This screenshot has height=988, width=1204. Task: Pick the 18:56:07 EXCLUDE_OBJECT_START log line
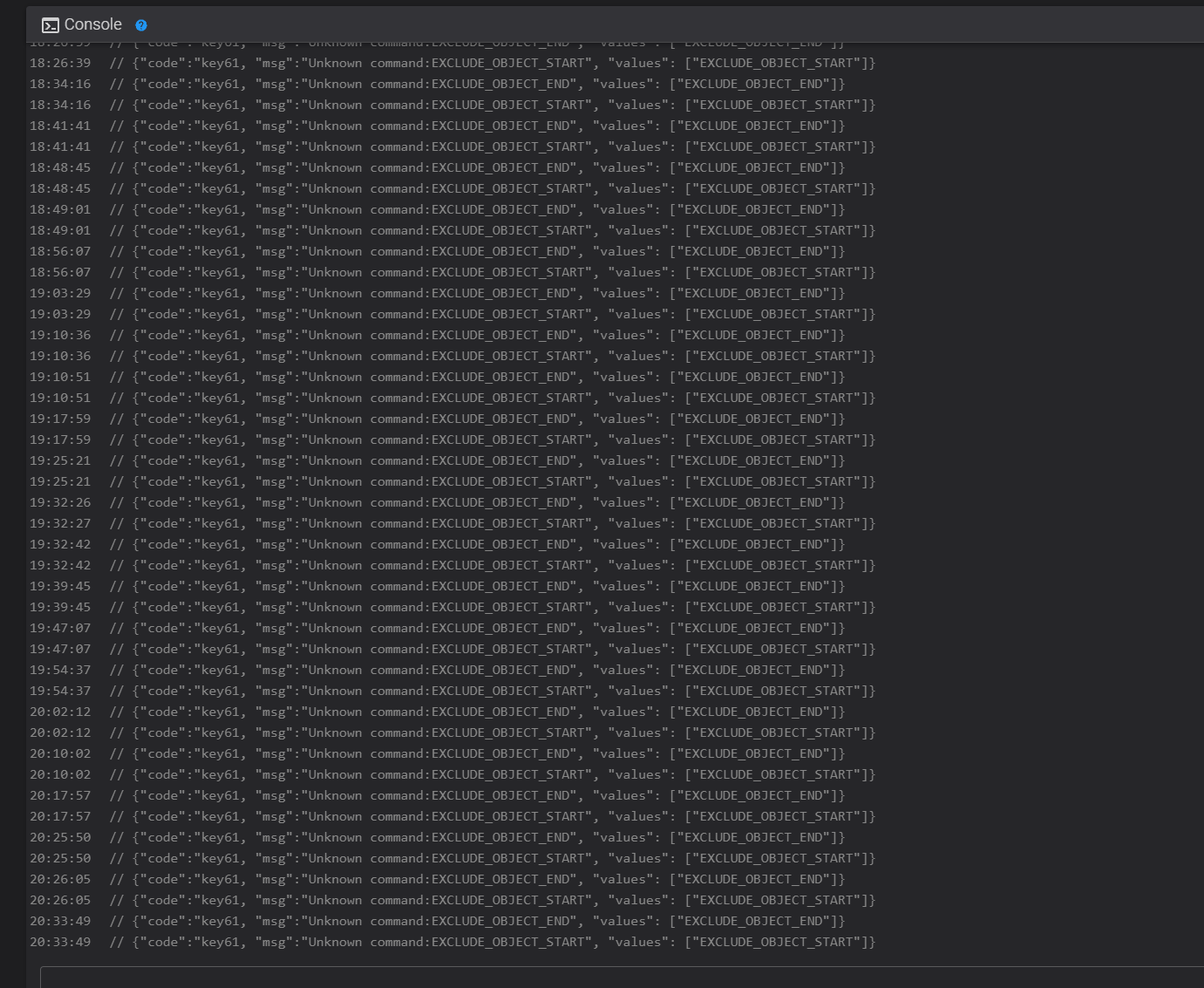(452, 272)
